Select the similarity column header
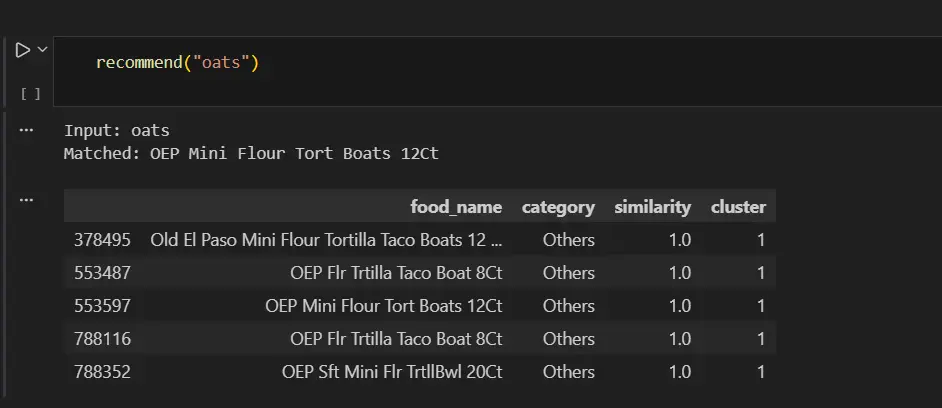 (x=652, y=207)
